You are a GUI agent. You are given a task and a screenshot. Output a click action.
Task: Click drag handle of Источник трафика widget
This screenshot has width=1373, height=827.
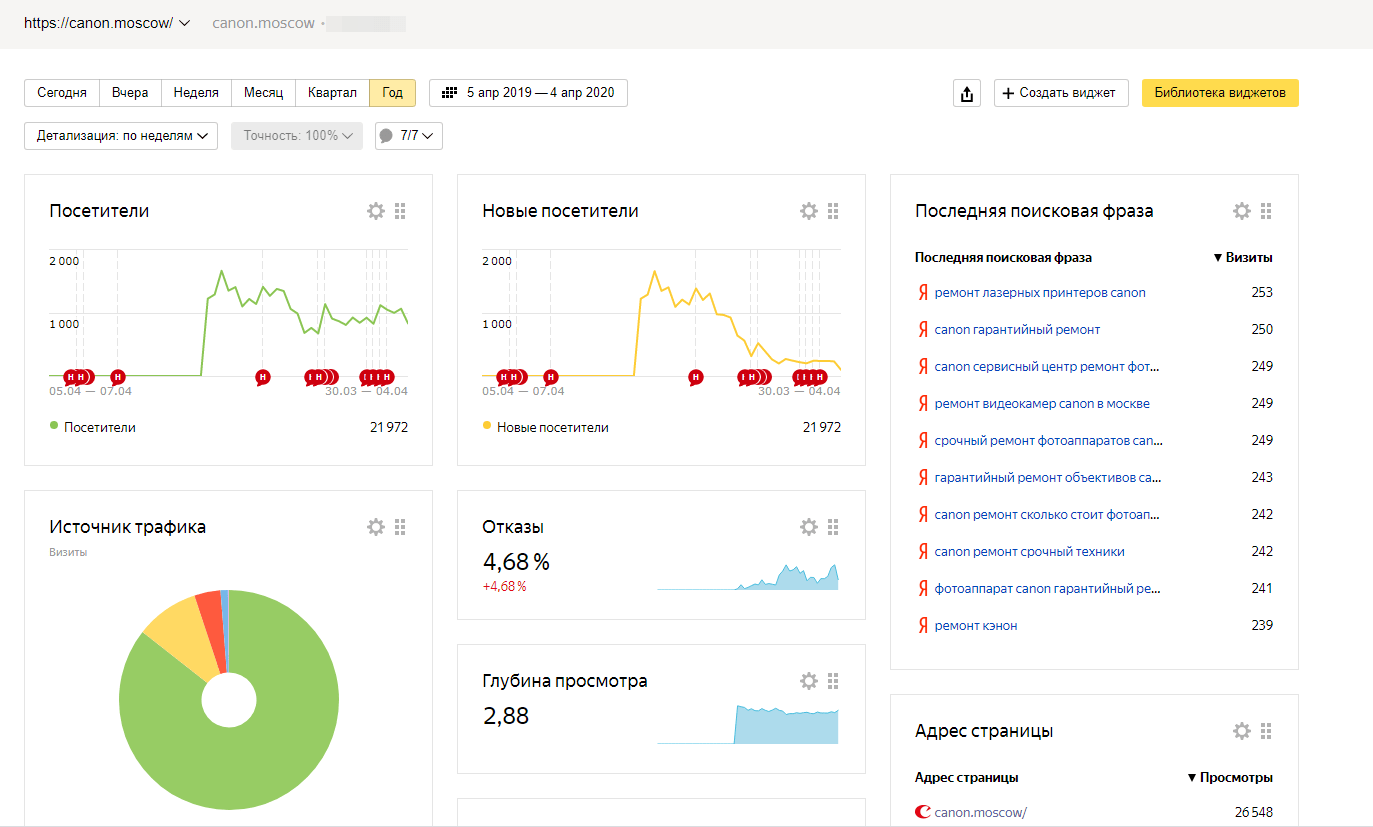(400, 527)
